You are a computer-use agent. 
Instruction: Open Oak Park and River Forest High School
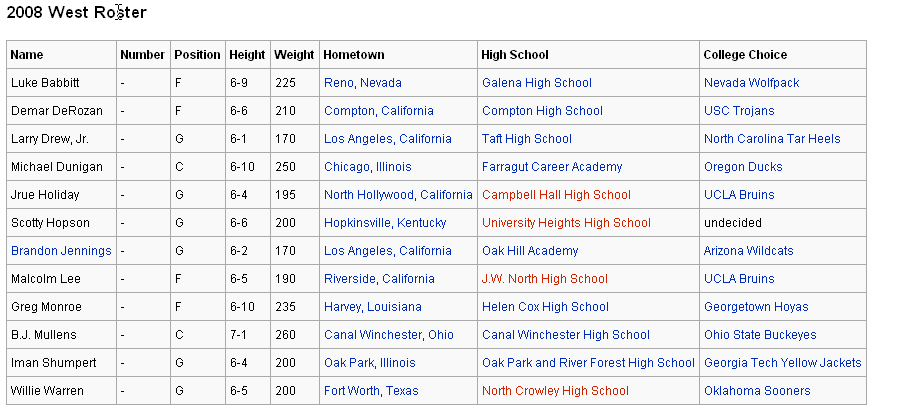[x=588, y=363]
